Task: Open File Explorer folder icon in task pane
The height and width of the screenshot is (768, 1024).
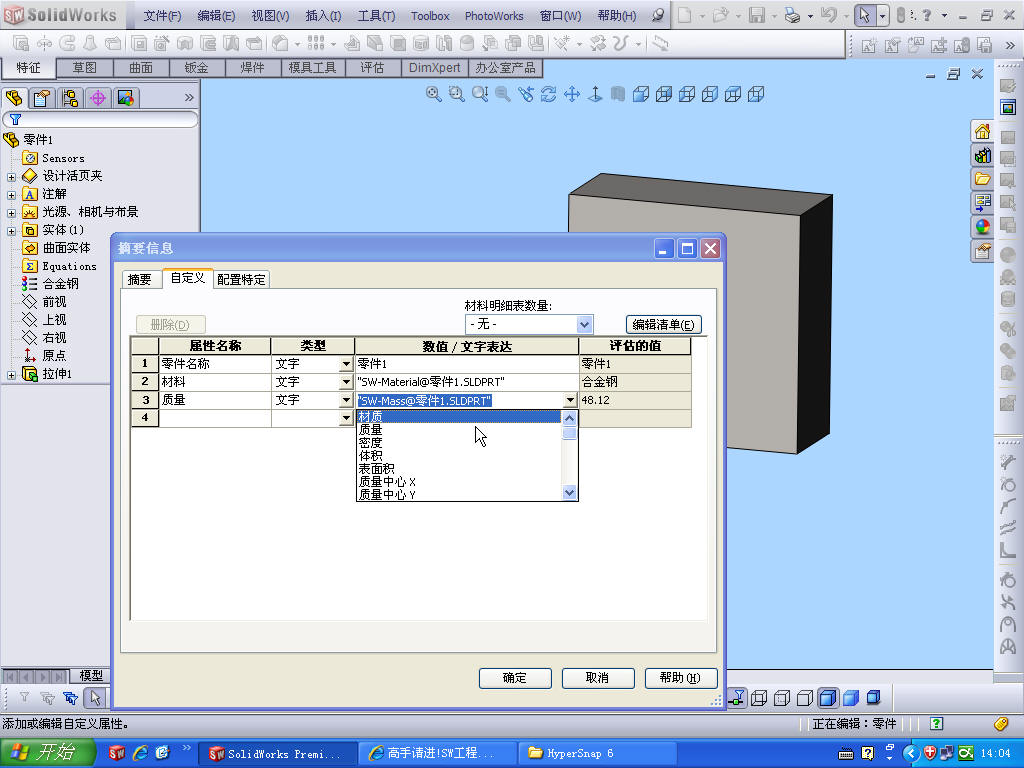Action: click(982, 179)
